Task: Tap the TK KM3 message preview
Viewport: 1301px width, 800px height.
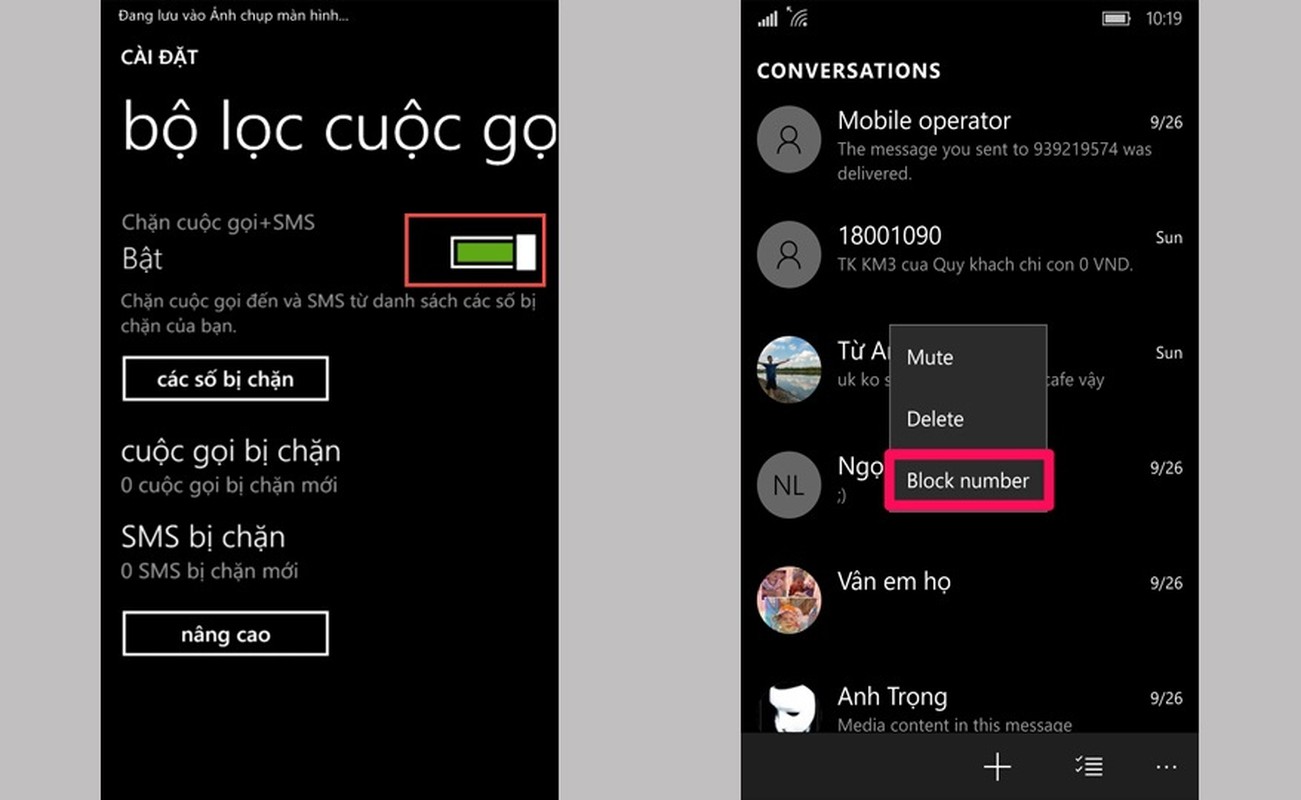Action: coord(984,265)
